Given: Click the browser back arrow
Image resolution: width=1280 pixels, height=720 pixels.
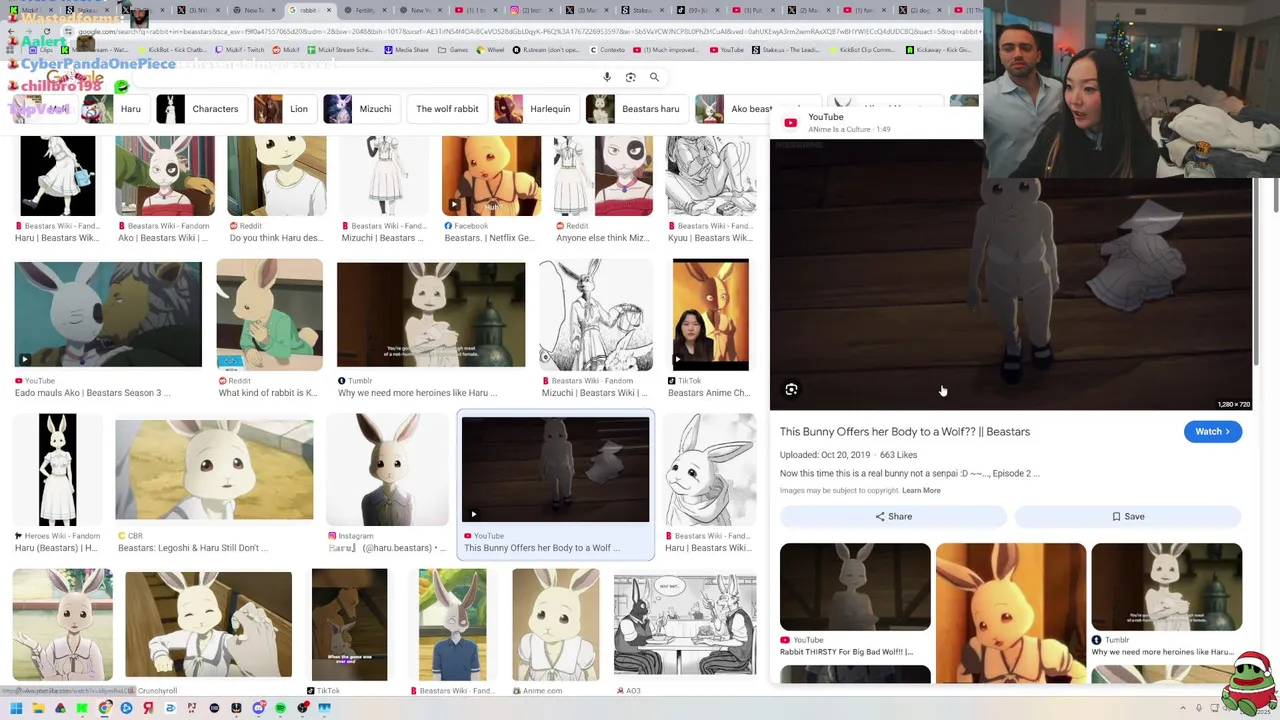Looking at the screenshot, I should pos(10,31).
